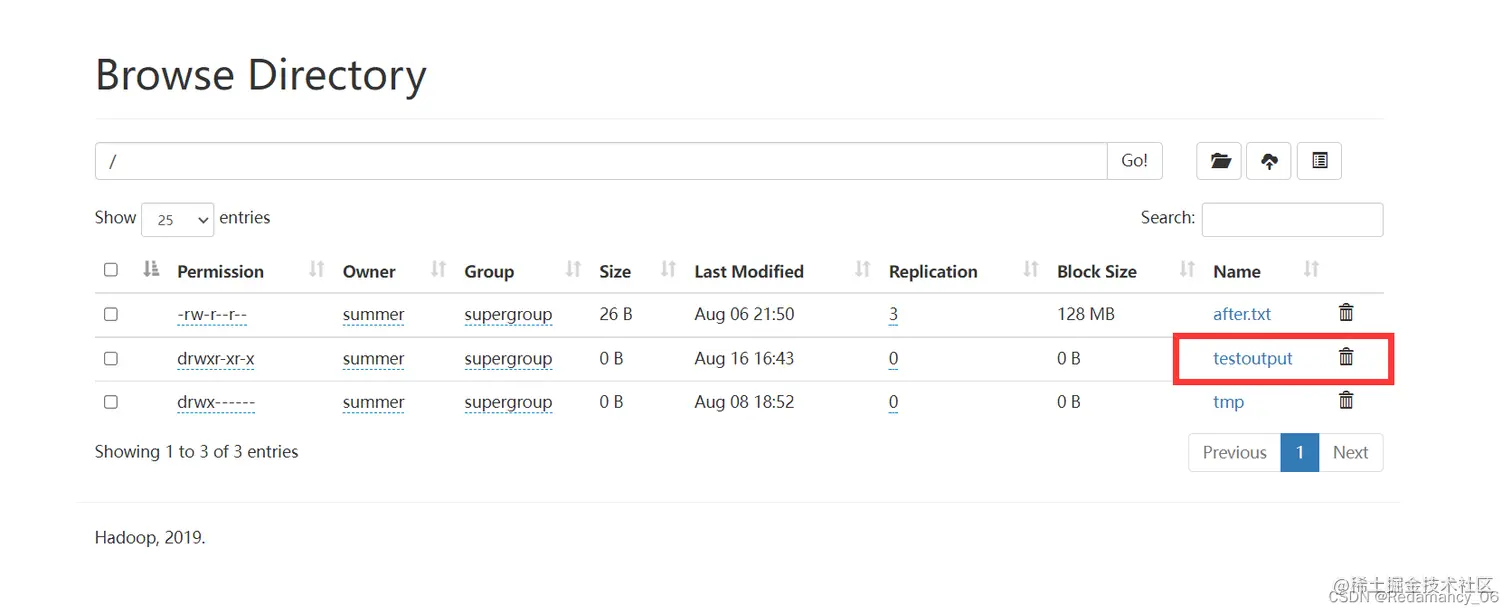Sort by Block Size column arrows
Viewport: 1512px width, 614px height.
1187,269
